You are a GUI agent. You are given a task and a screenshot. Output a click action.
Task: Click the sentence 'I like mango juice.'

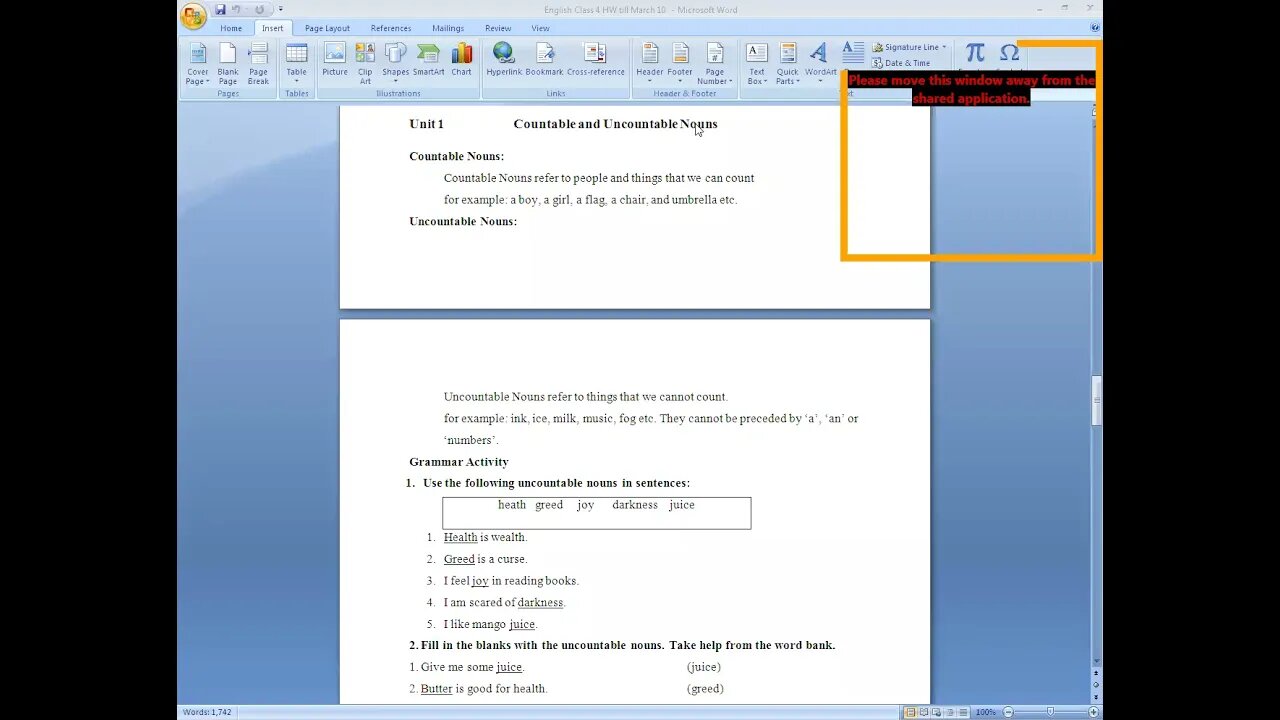click(491, 624)
